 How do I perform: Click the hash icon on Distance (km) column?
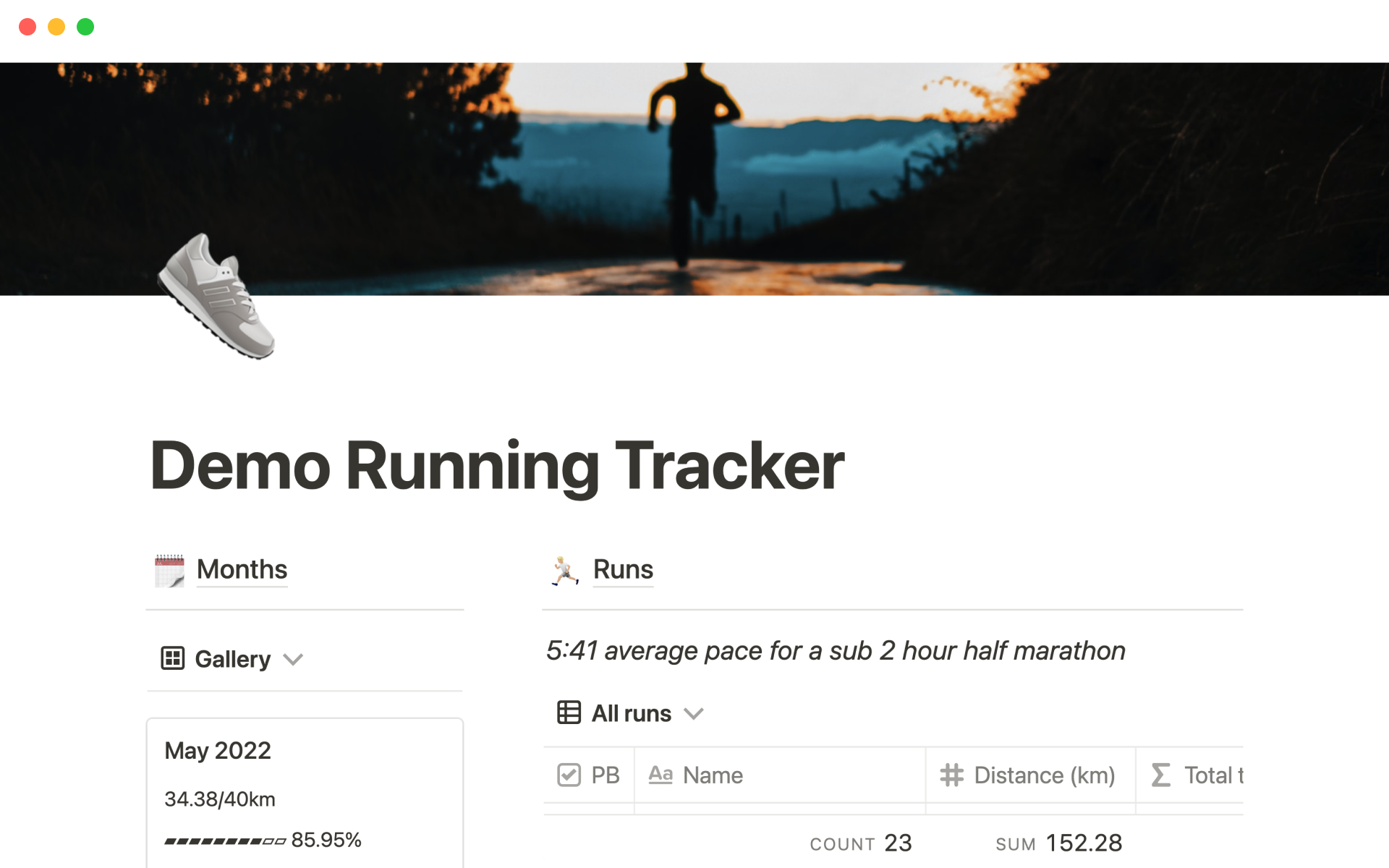tap(951, 775)
